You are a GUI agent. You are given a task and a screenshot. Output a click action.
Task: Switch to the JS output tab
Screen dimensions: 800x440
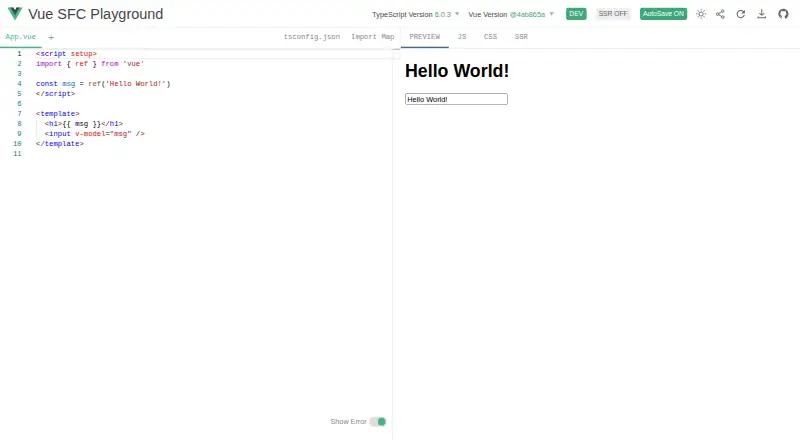click(x=462, y=37)
